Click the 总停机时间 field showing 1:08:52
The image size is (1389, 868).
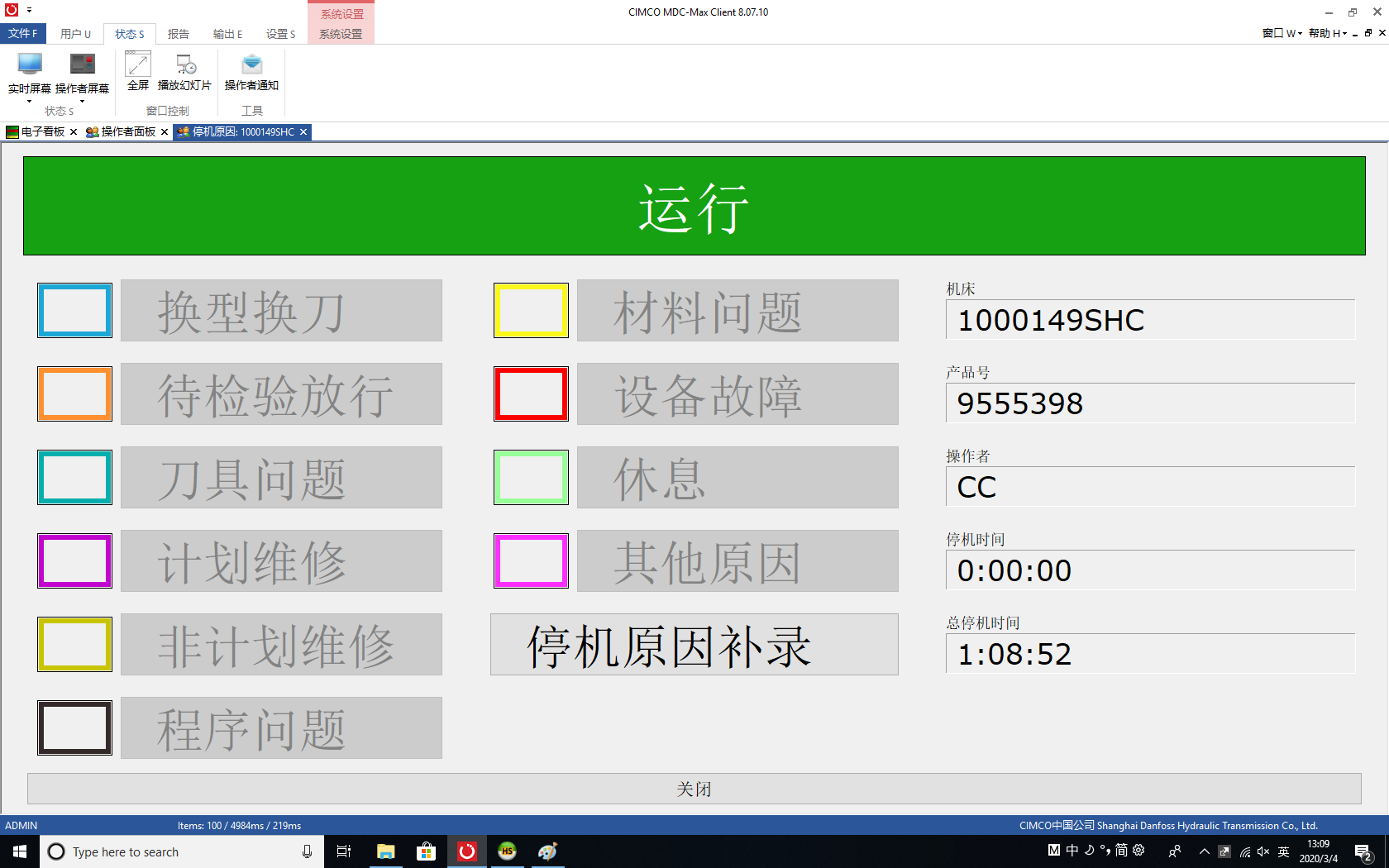coord(1151,654)
